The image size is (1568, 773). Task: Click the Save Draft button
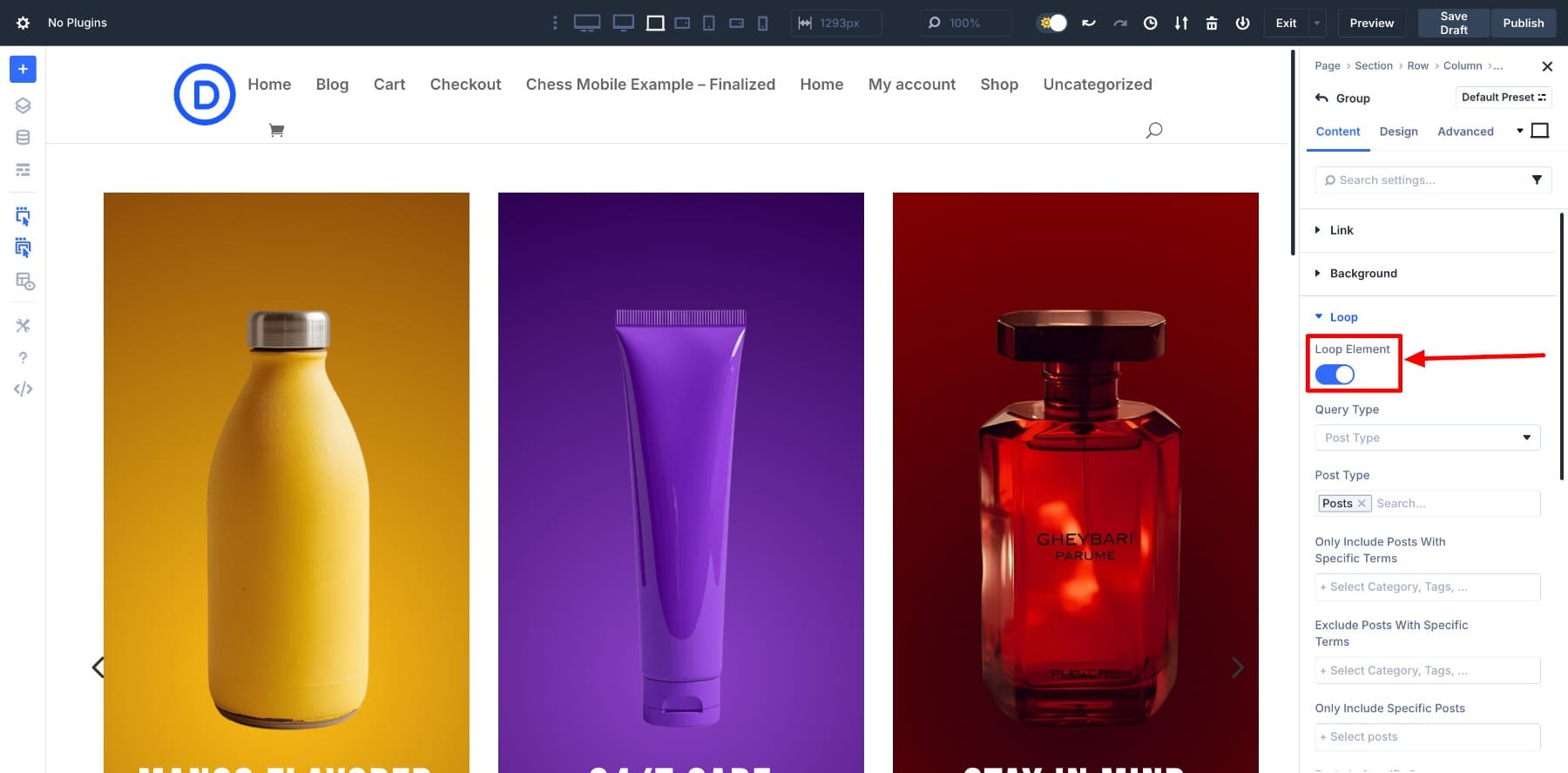(x=1453, y=24)
